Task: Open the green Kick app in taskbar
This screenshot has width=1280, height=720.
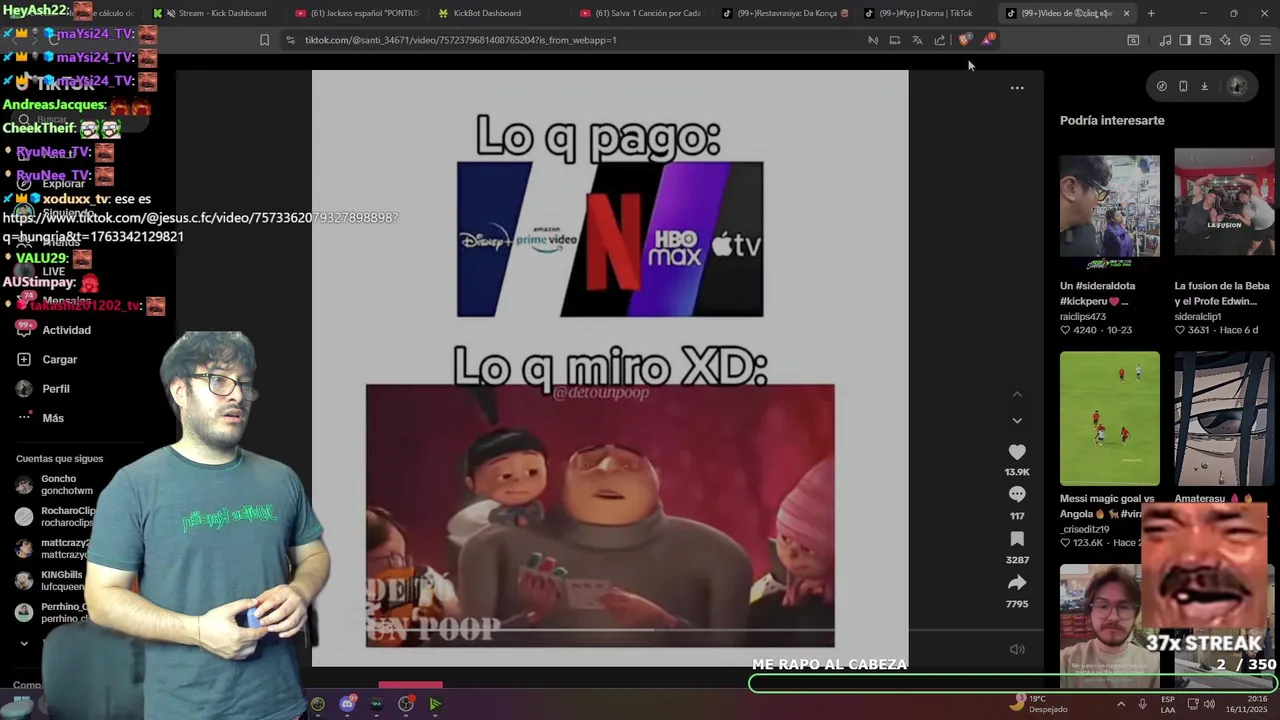Action: [435, 704]
